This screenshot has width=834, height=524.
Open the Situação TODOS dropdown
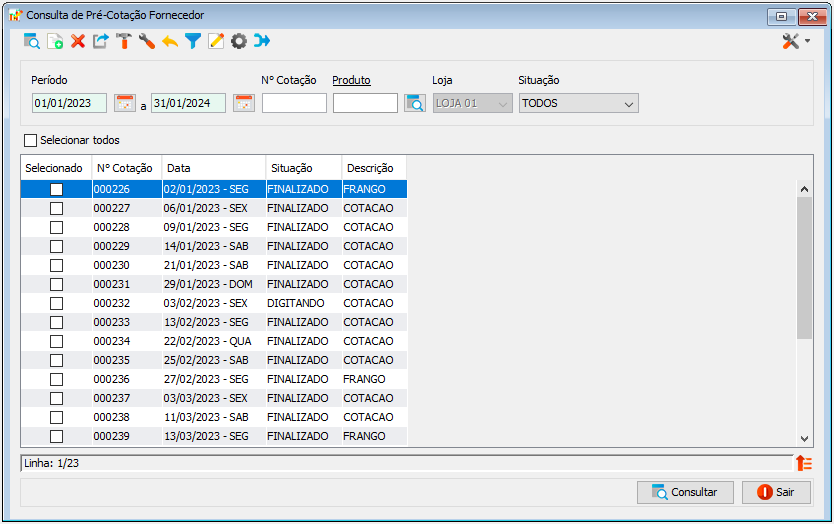point(579,103)
